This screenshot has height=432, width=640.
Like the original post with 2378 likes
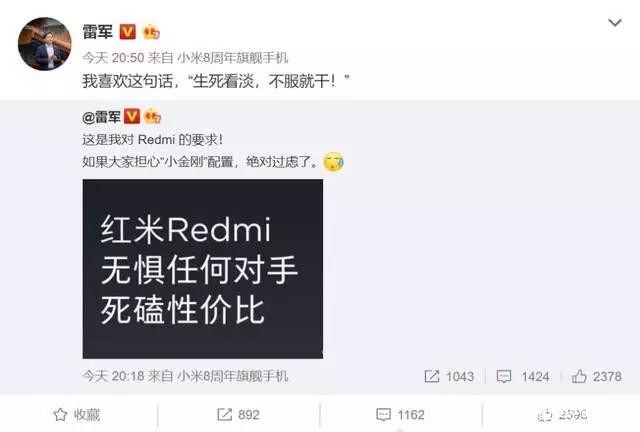[596, 376]
